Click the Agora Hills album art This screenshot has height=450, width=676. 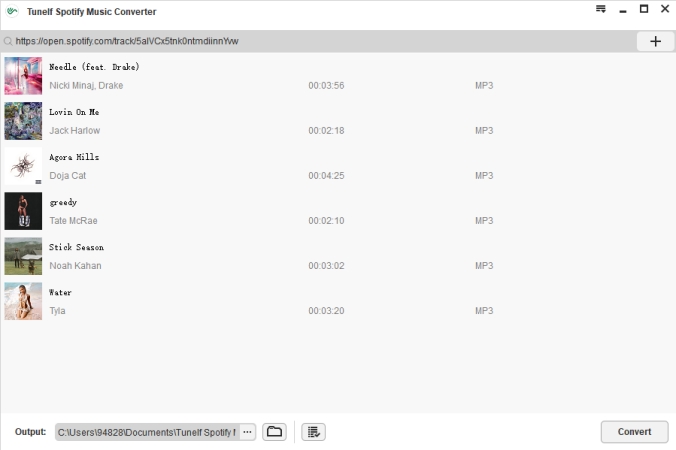tap(23, 166)
